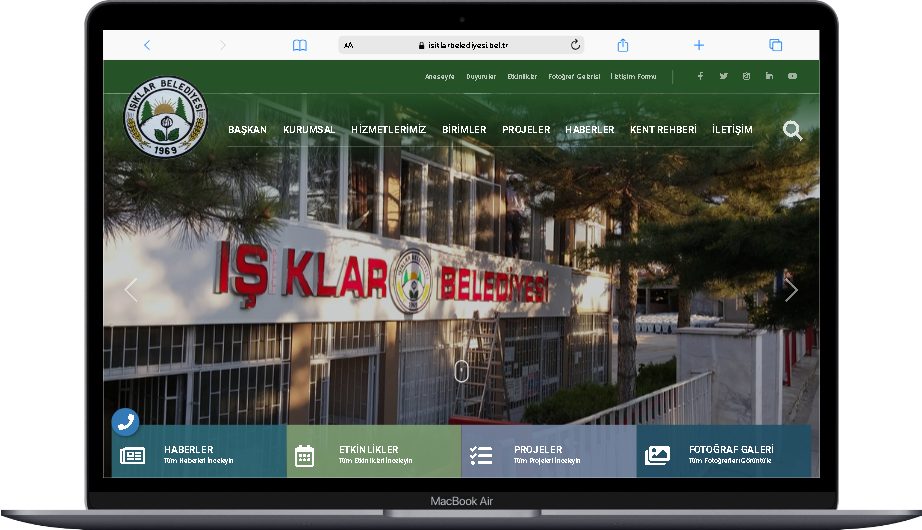This screenshot has width=922, height=530.
Task: Open the Instagram icon link
Action: [x=746, y=76]
